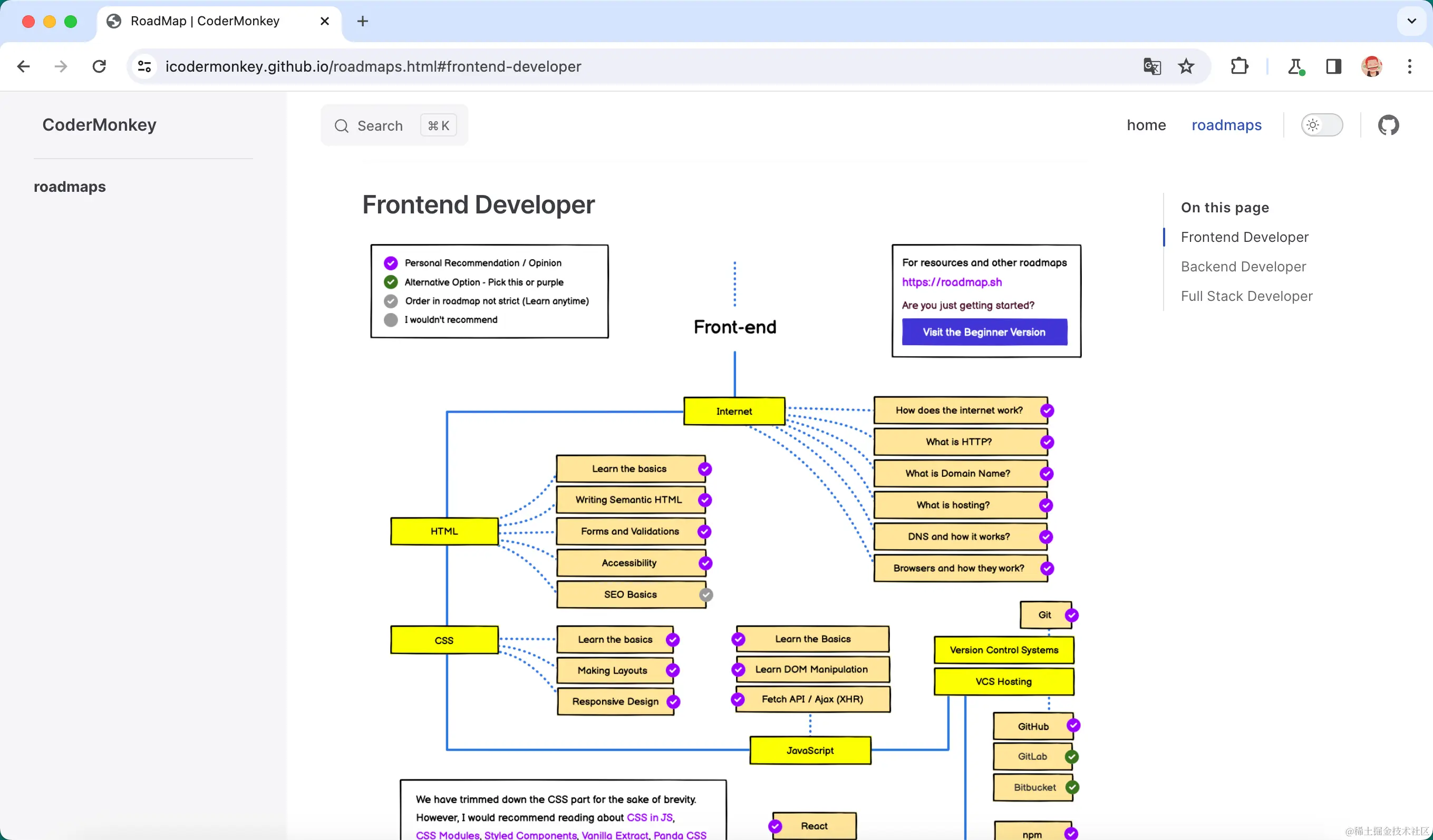Toggle the light/dark theme switch

coord(1322,125)
